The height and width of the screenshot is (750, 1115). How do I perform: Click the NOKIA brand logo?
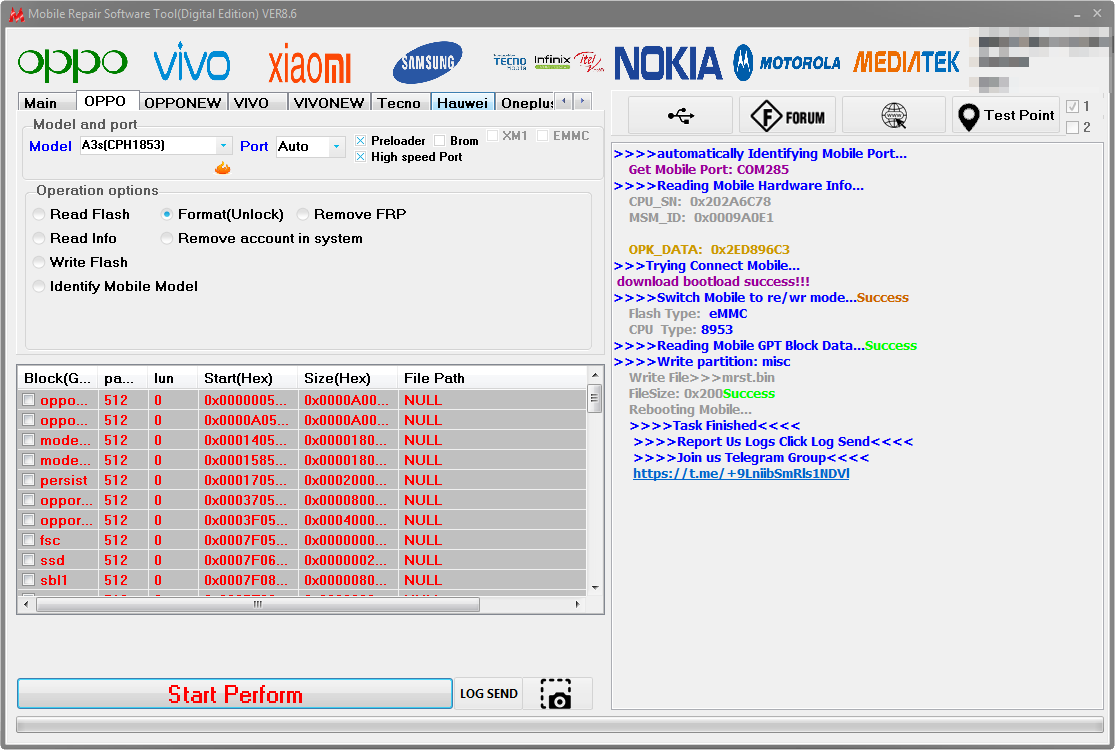pos(668,63)
